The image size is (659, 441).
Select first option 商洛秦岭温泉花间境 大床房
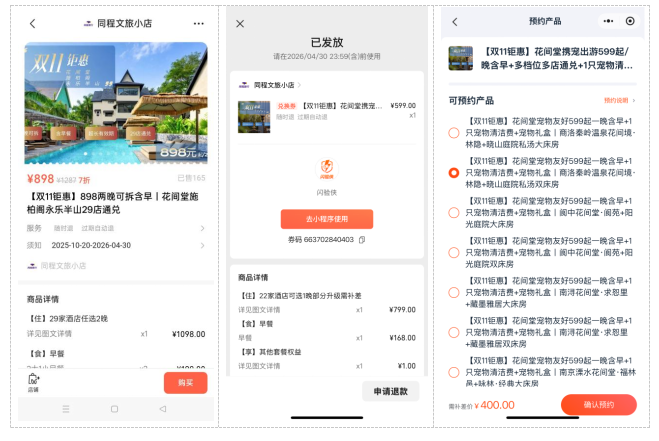click(454, 132)
